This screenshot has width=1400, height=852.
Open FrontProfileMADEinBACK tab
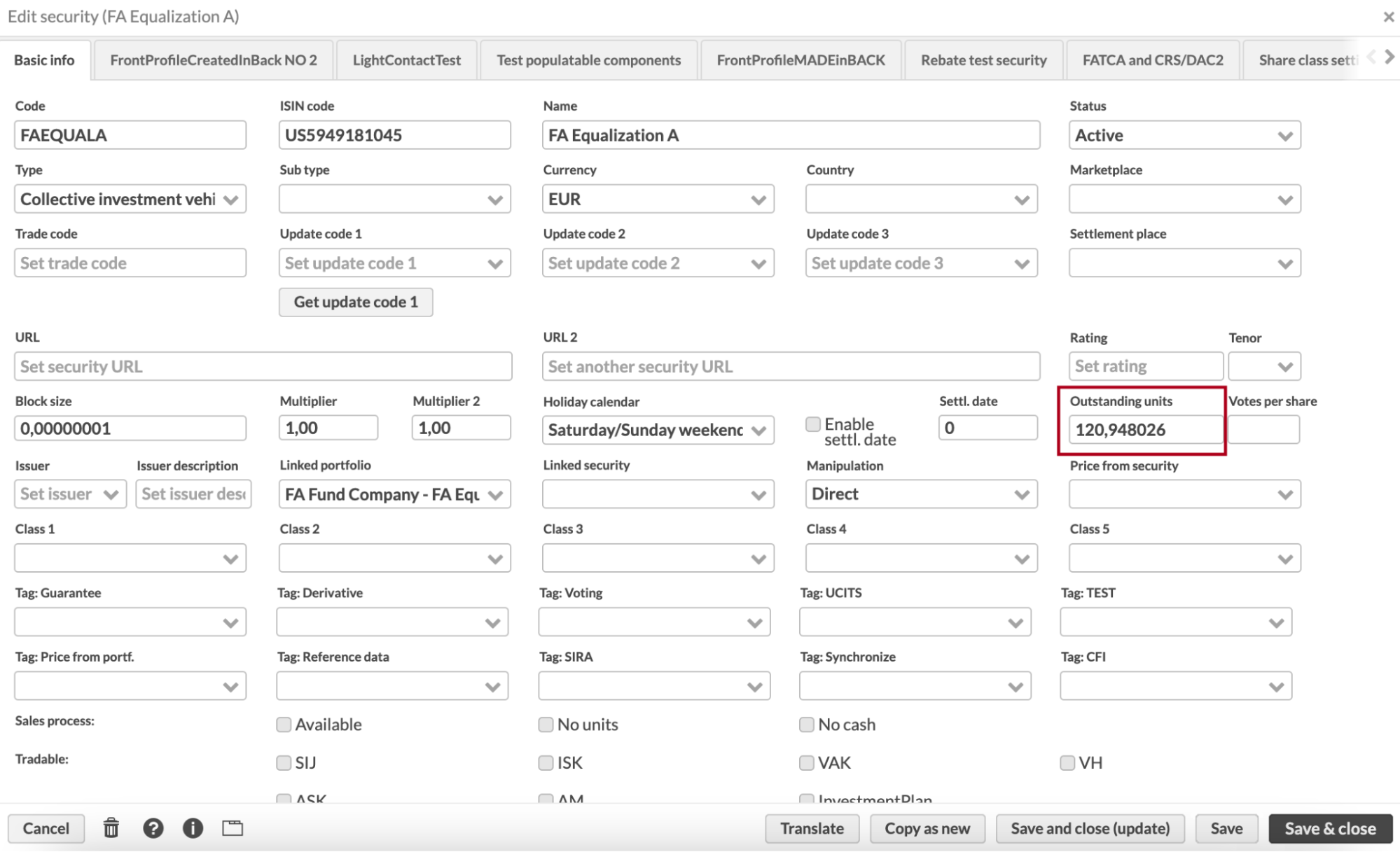point(801,60)
